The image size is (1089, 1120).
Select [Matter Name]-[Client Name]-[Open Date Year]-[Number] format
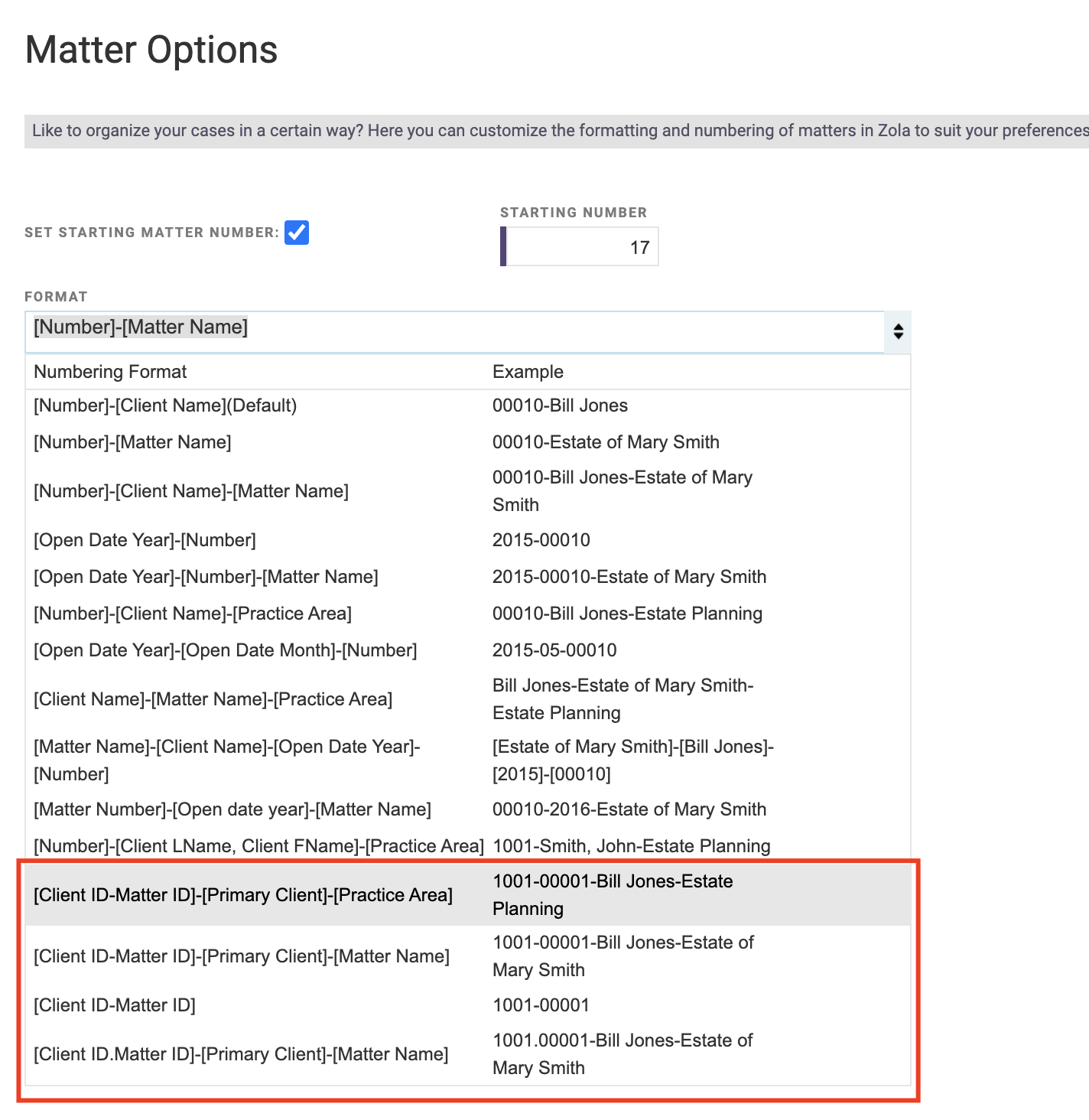(468, 760)
